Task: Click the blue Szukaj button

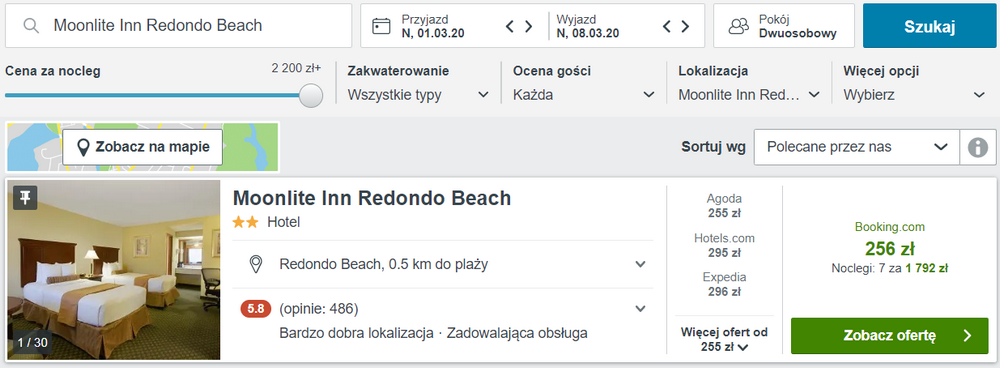Action: [x=929, y=26]
